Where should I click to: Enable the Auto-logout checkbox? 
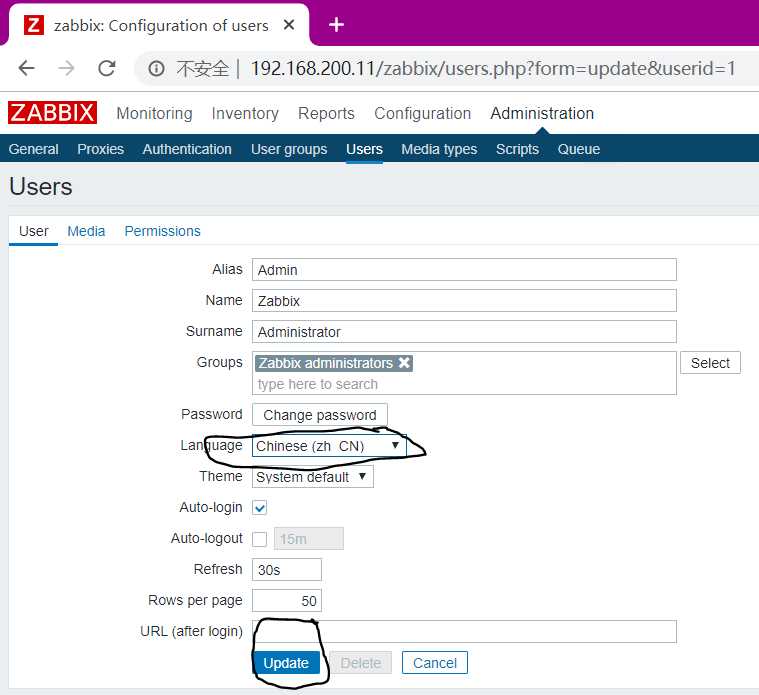(260, 539)
